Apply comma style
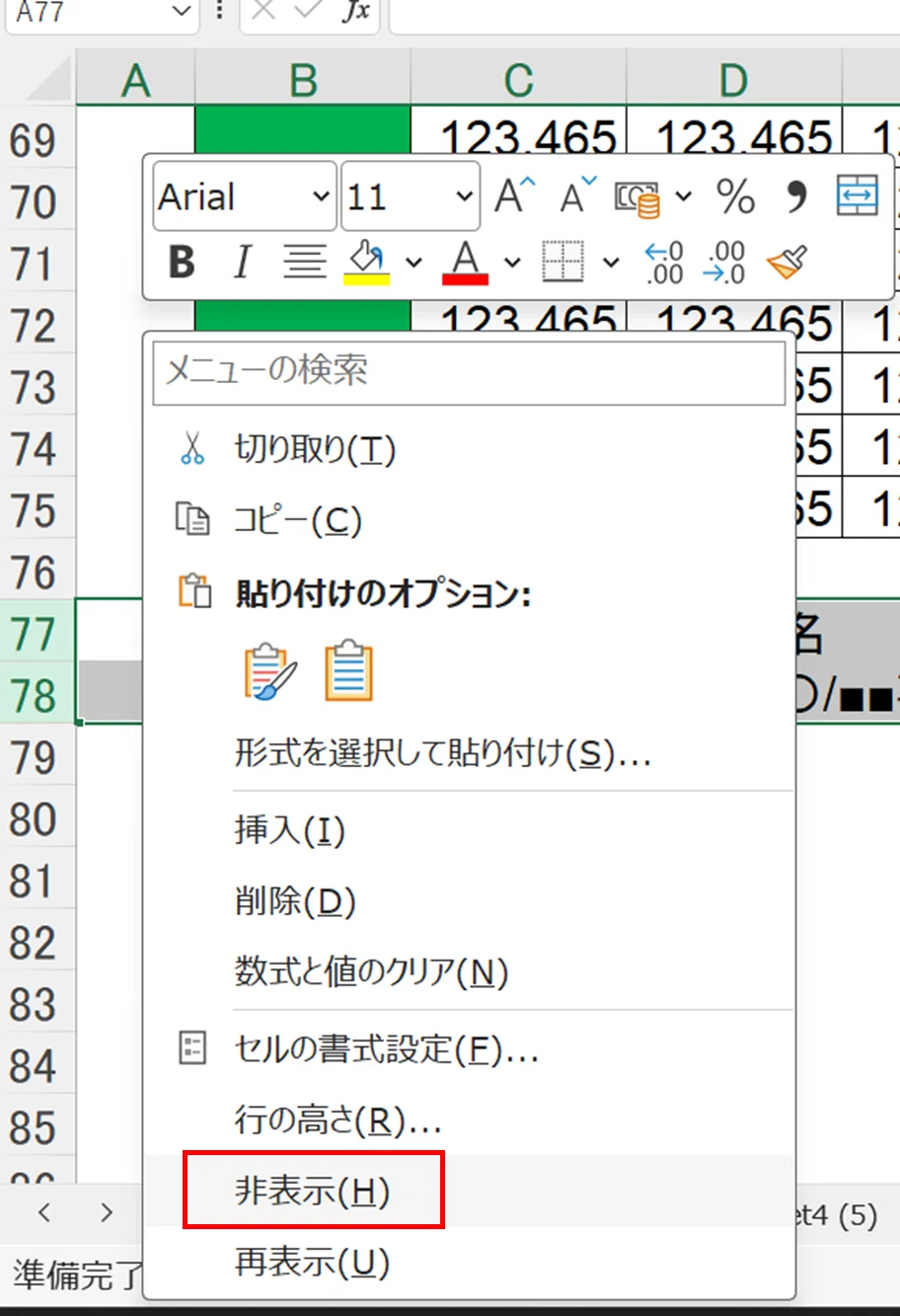This screenshot has width=900, height=1316. (796, 196)
